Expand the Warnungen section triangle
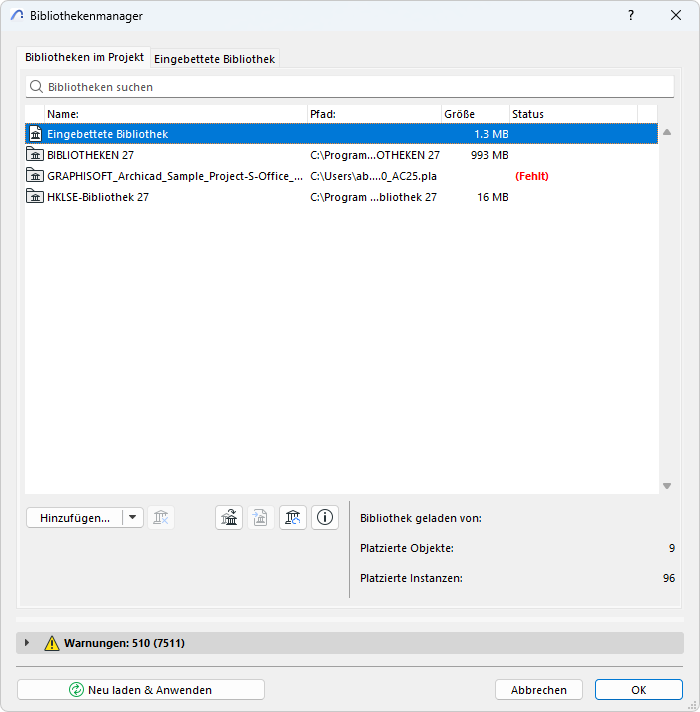This screenshot has height=712, width=700. [27, 643]
